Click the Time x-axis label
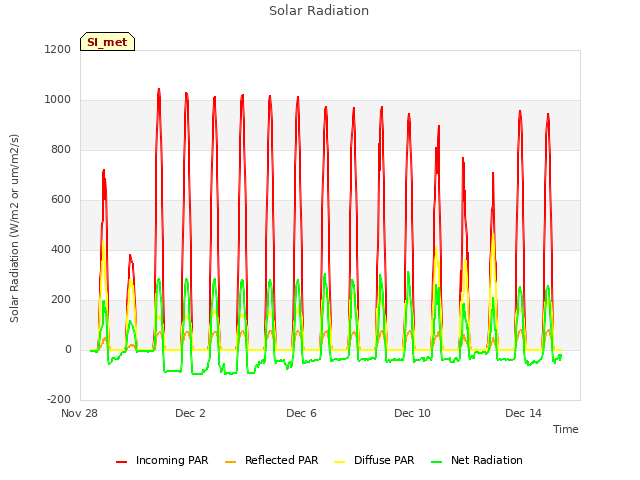 [x=566, y=429]
